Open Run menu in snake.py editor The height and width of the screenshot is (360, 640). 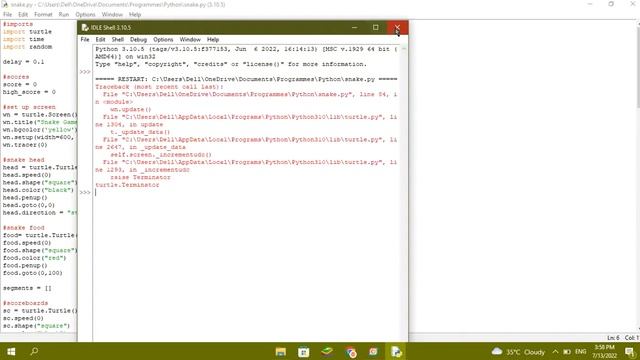[64, 14]
